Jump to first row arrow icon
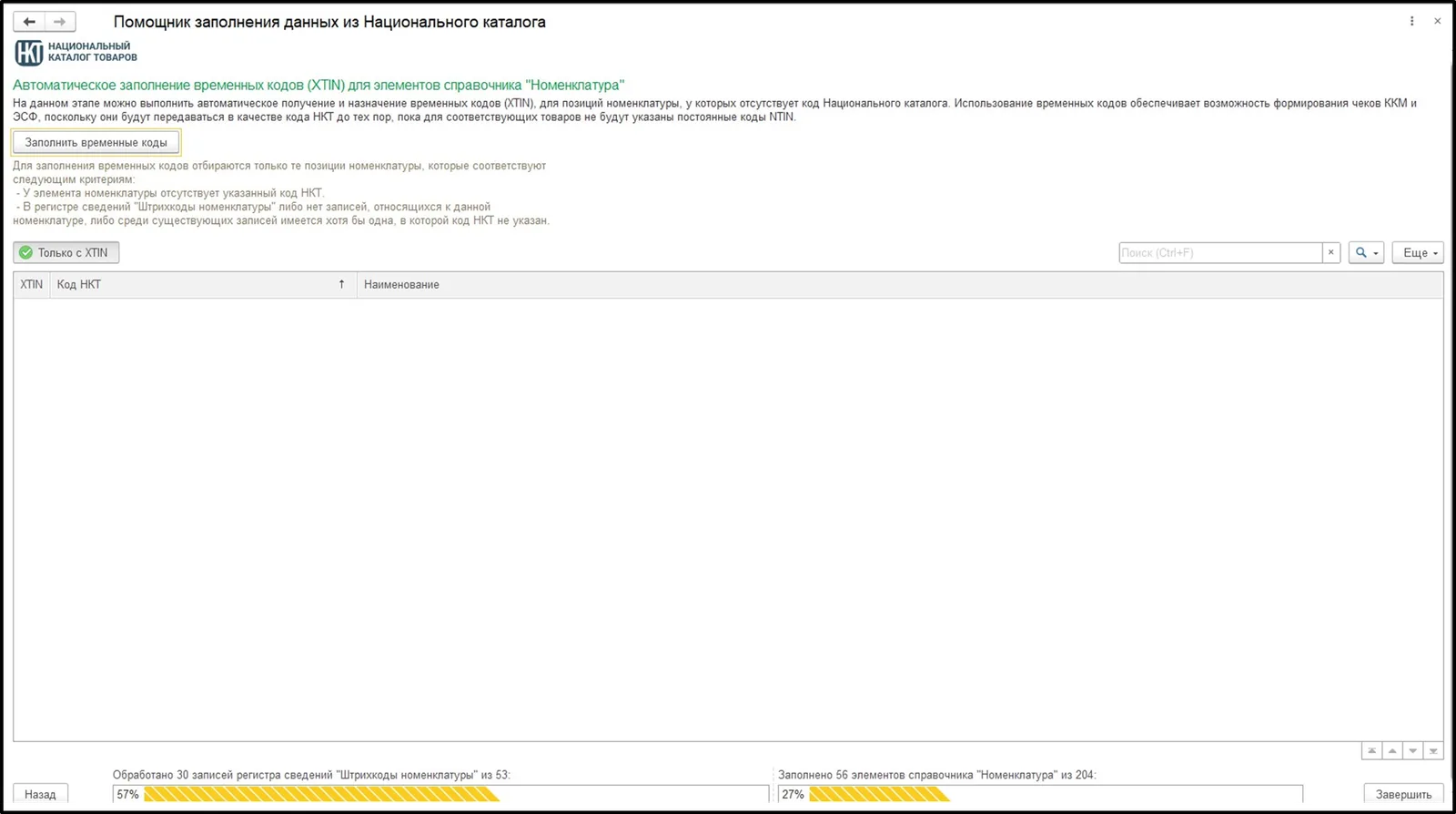This screenshot has height=814, width=1456. point(1371,751)
